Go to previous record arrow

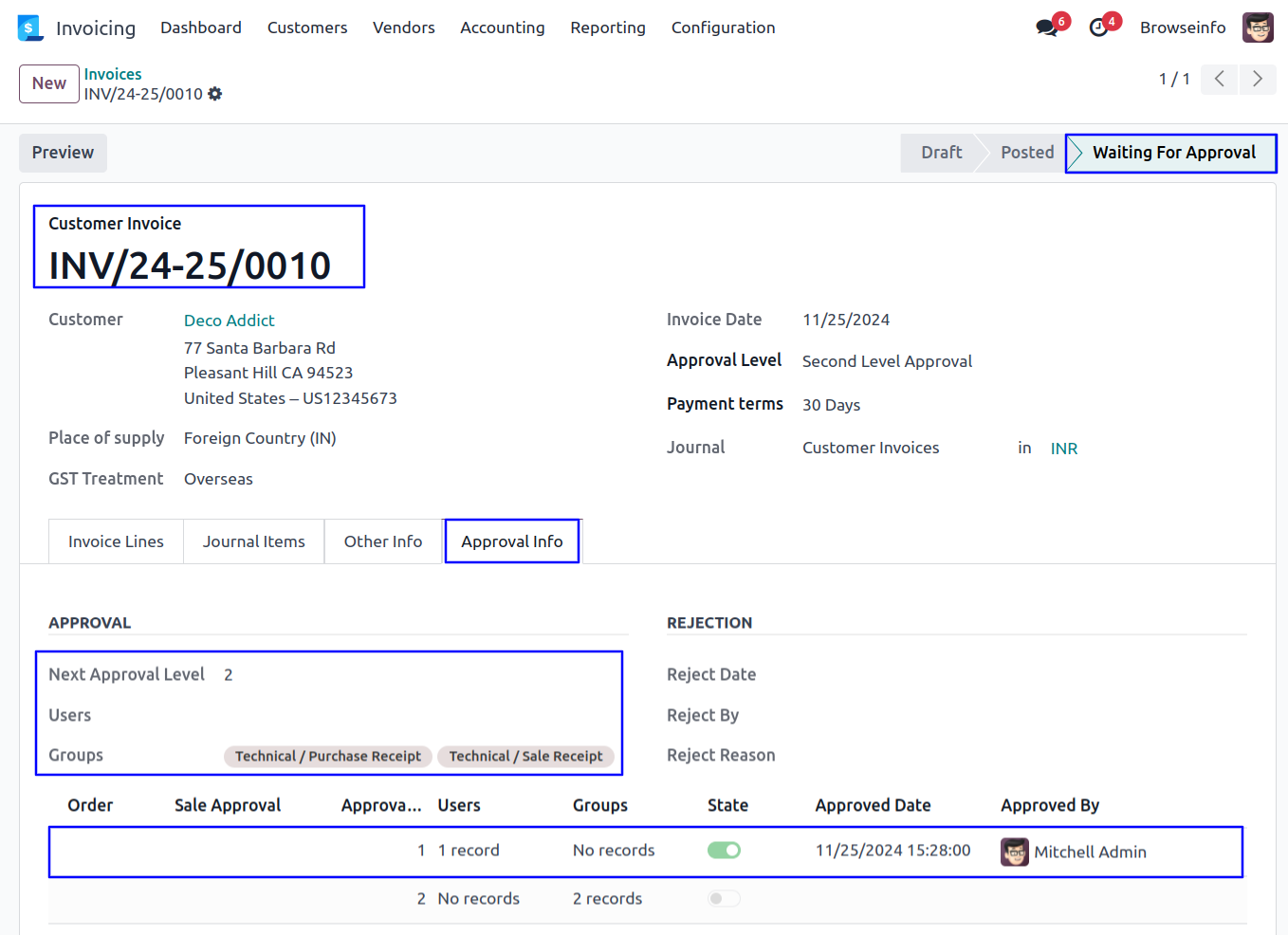(x=1220, y=79)
